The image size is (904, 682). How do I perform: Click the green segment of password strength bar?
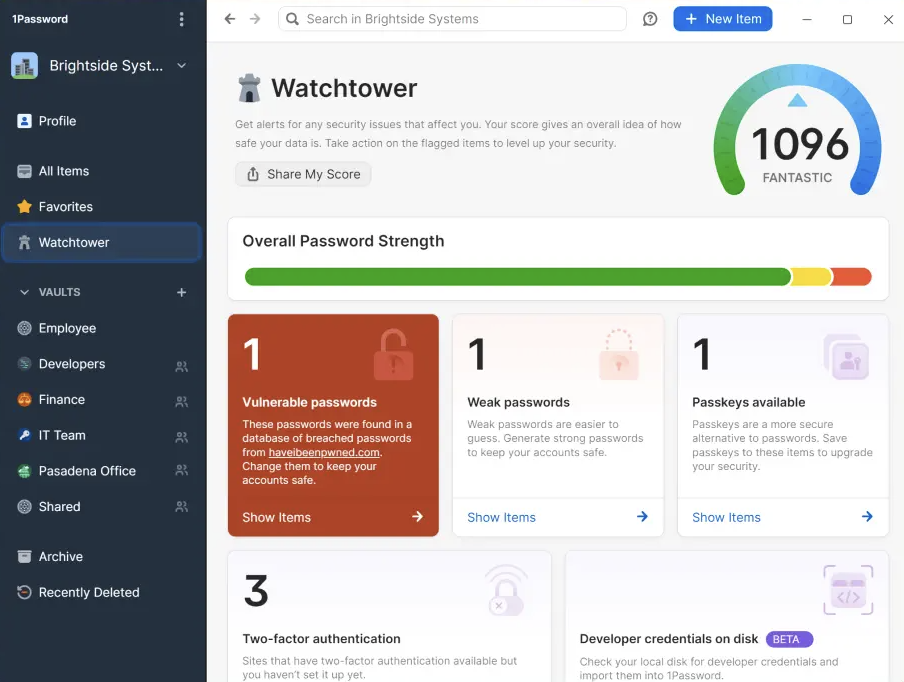(x=517, y=277)
